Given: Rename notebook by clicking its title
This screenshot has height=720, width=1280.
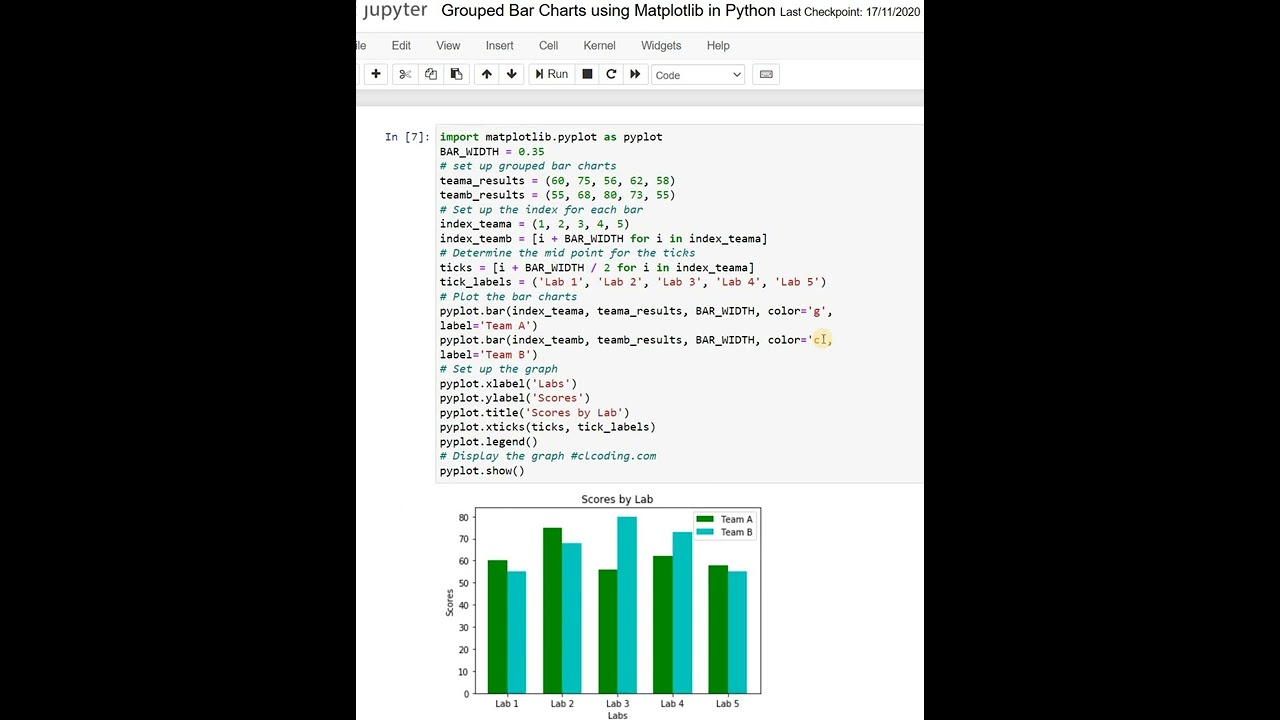Looking at the screenshot, I should [608, 11].
